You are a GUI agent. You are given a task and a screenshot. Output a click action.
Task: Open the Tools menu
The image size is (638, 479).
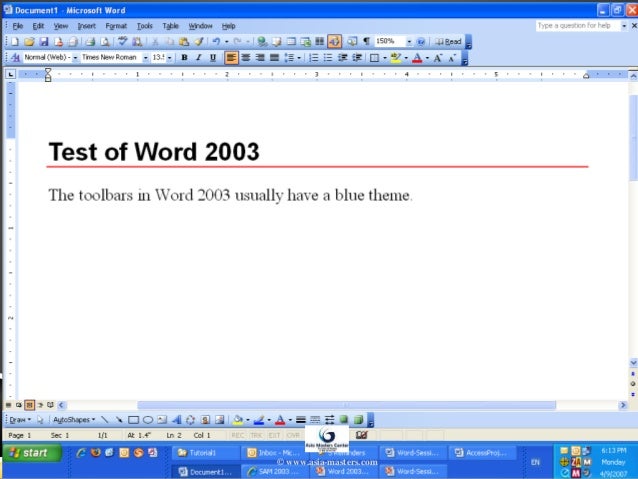(144, 26)
